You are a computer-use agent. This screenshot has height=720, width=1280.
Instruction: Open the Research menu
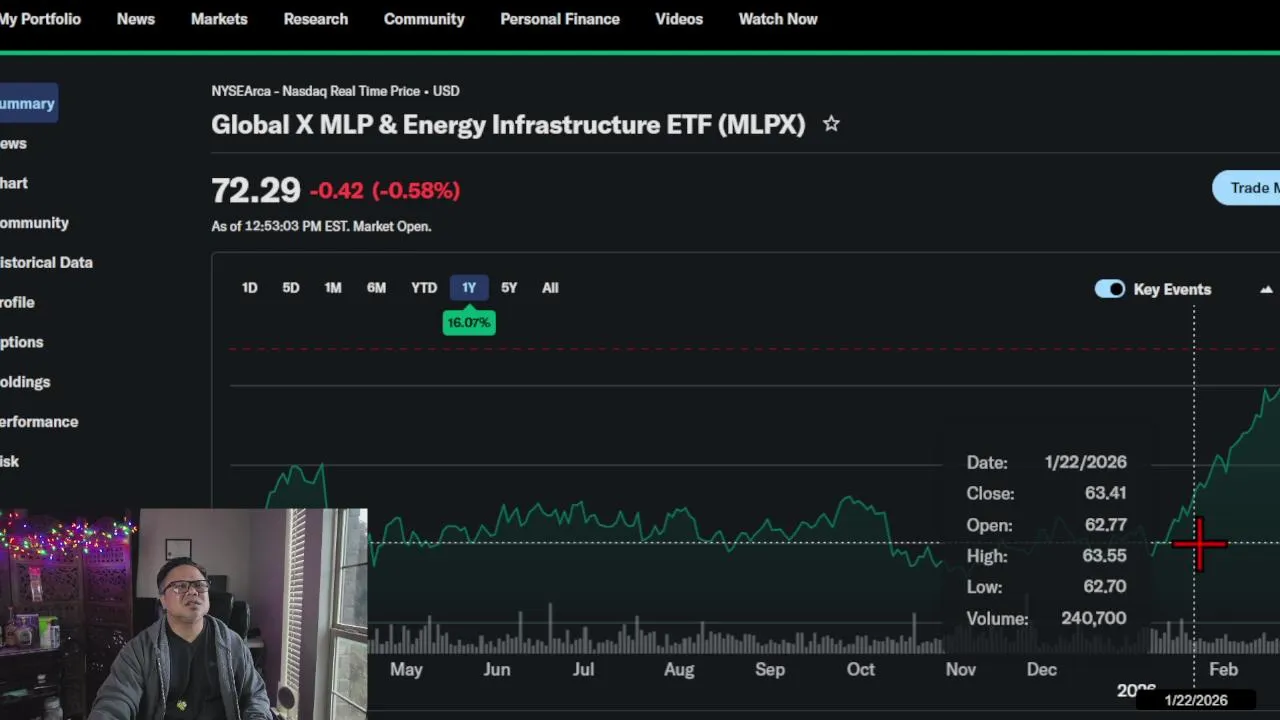tap(316, 19)
